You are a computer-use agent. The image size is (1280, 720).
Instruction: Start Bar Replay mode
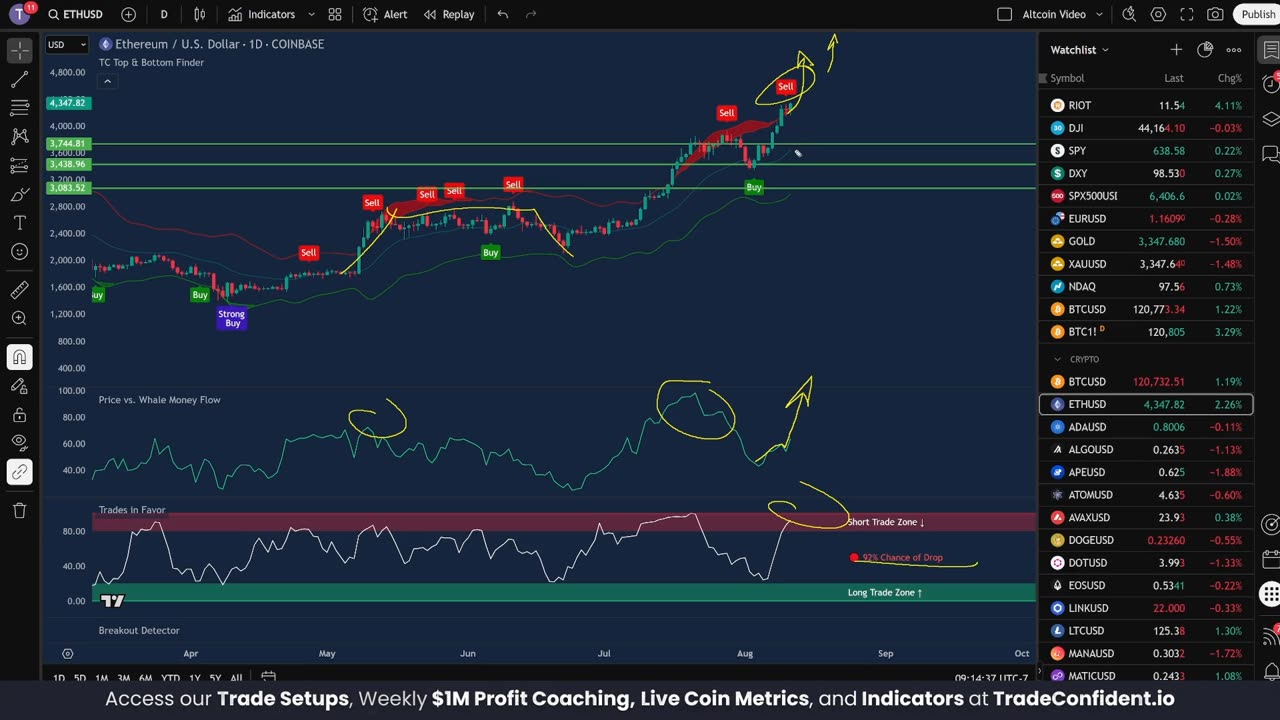click(x=449, y=14)
